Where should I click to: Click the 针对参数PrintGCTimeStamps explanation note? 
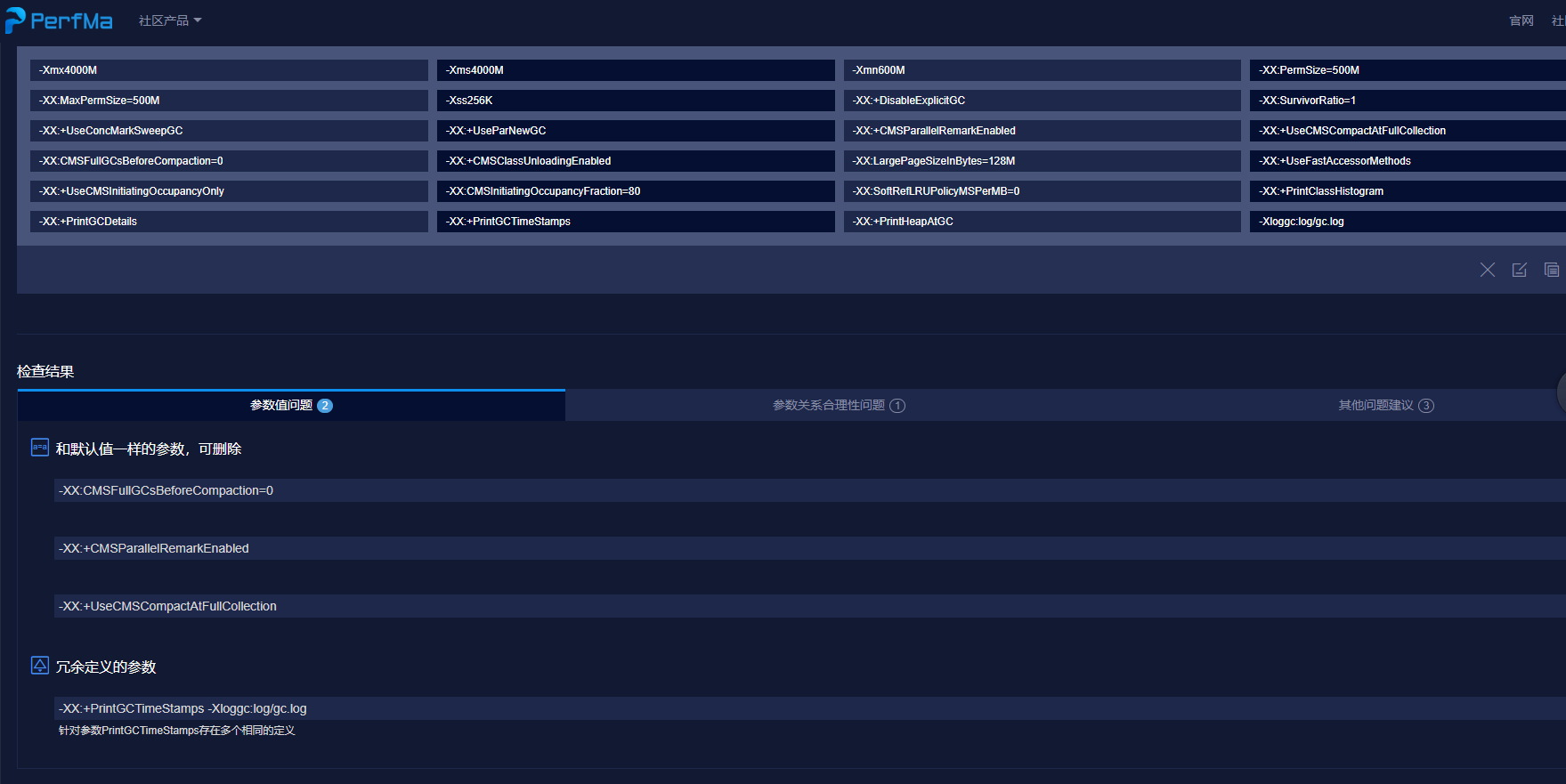coord(176,731)
